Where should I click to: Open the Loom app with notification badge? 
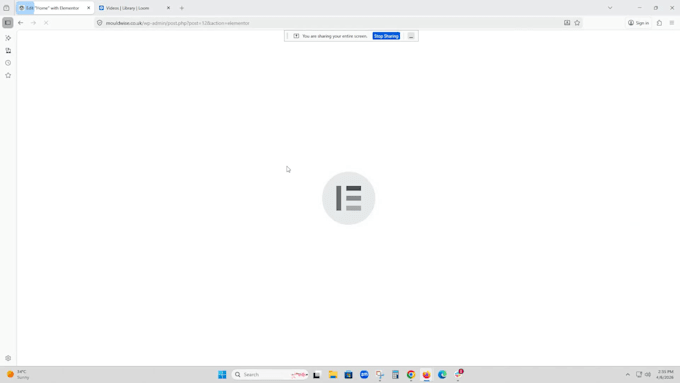click(458, 375)
